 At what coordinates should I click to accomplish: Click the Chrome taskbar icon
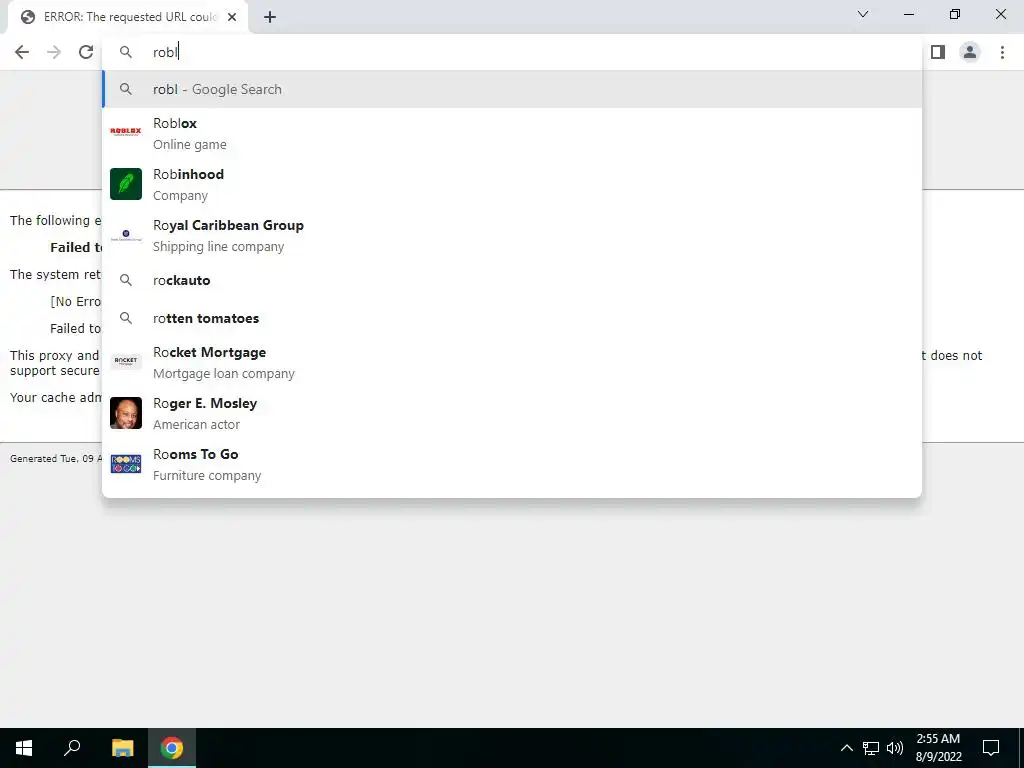coord(172,748)
